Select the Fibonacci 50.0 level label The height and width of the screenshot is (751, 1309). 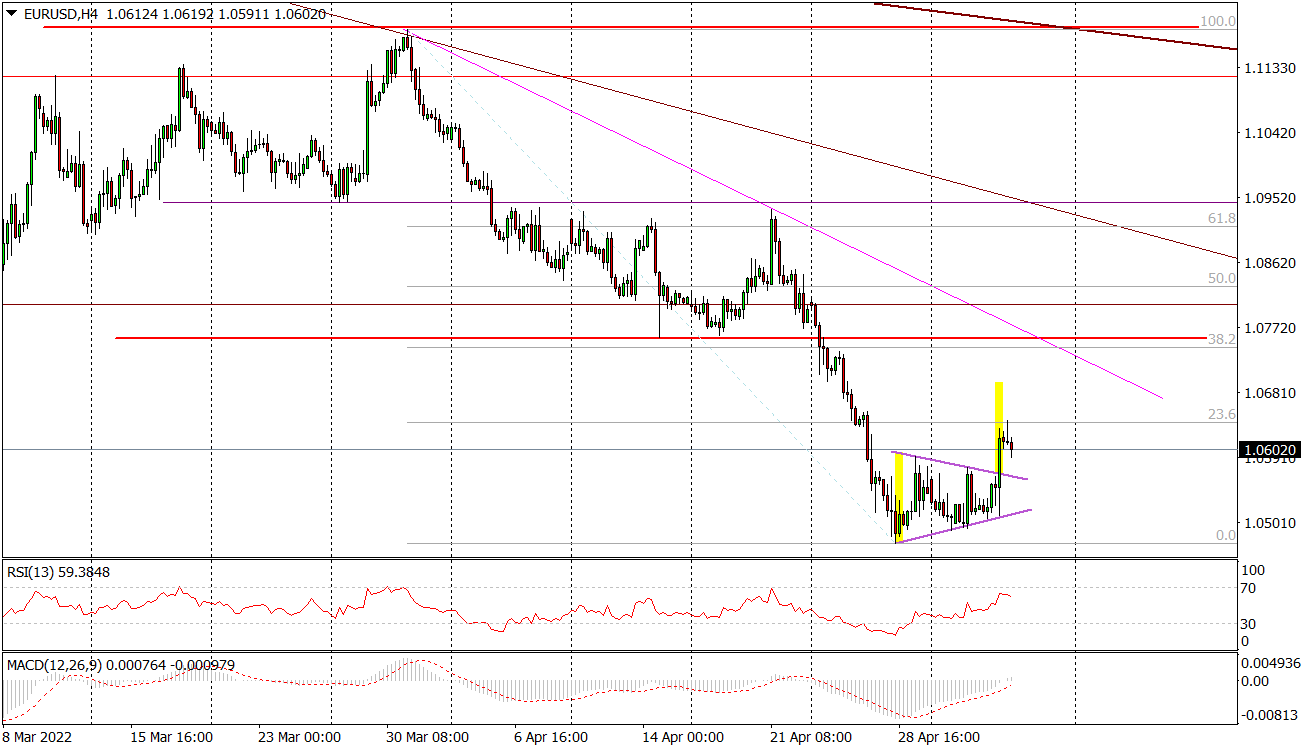[x=1222, y=279]
